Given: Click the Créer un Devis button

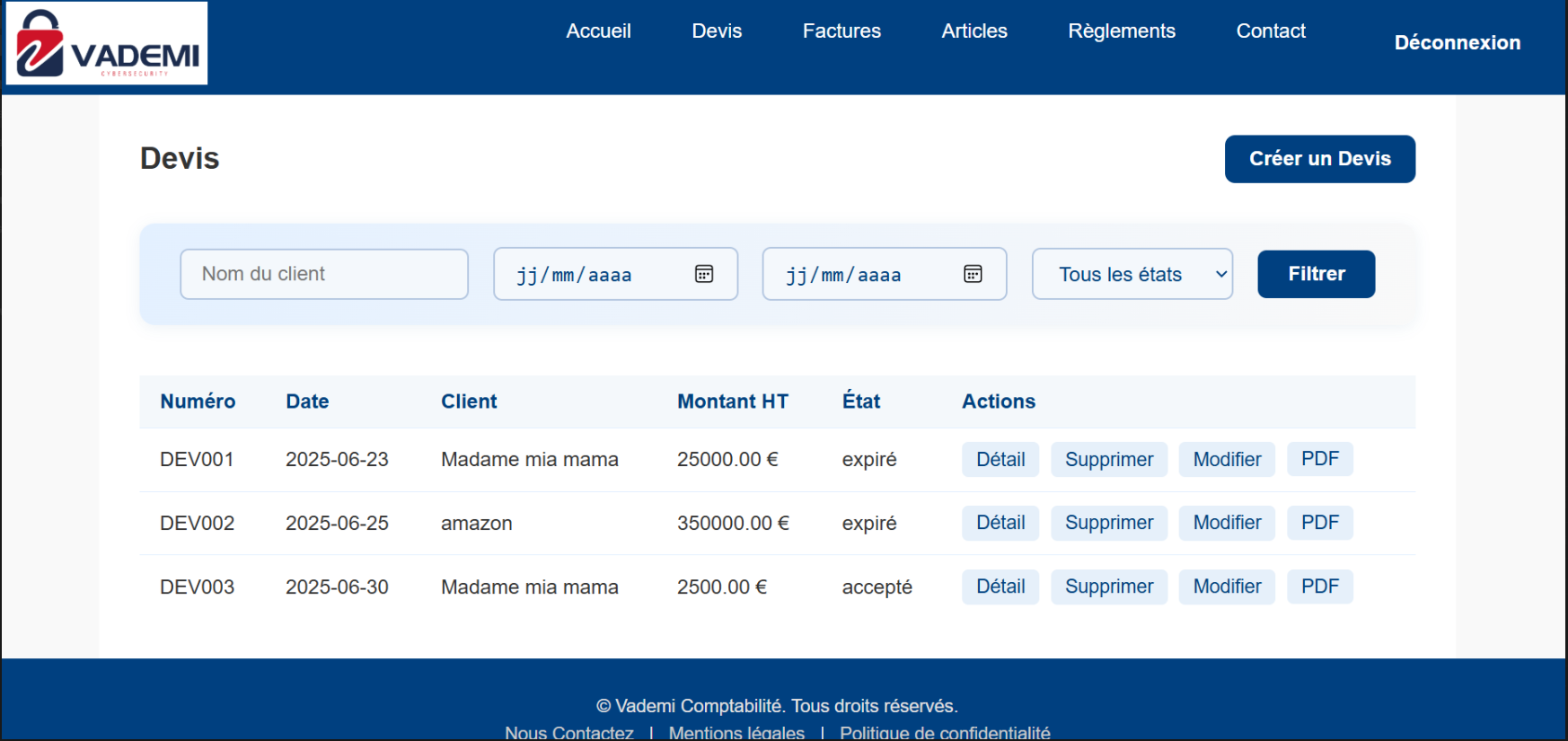Looking at the screenshot, I should click(x=1320, y=159).
